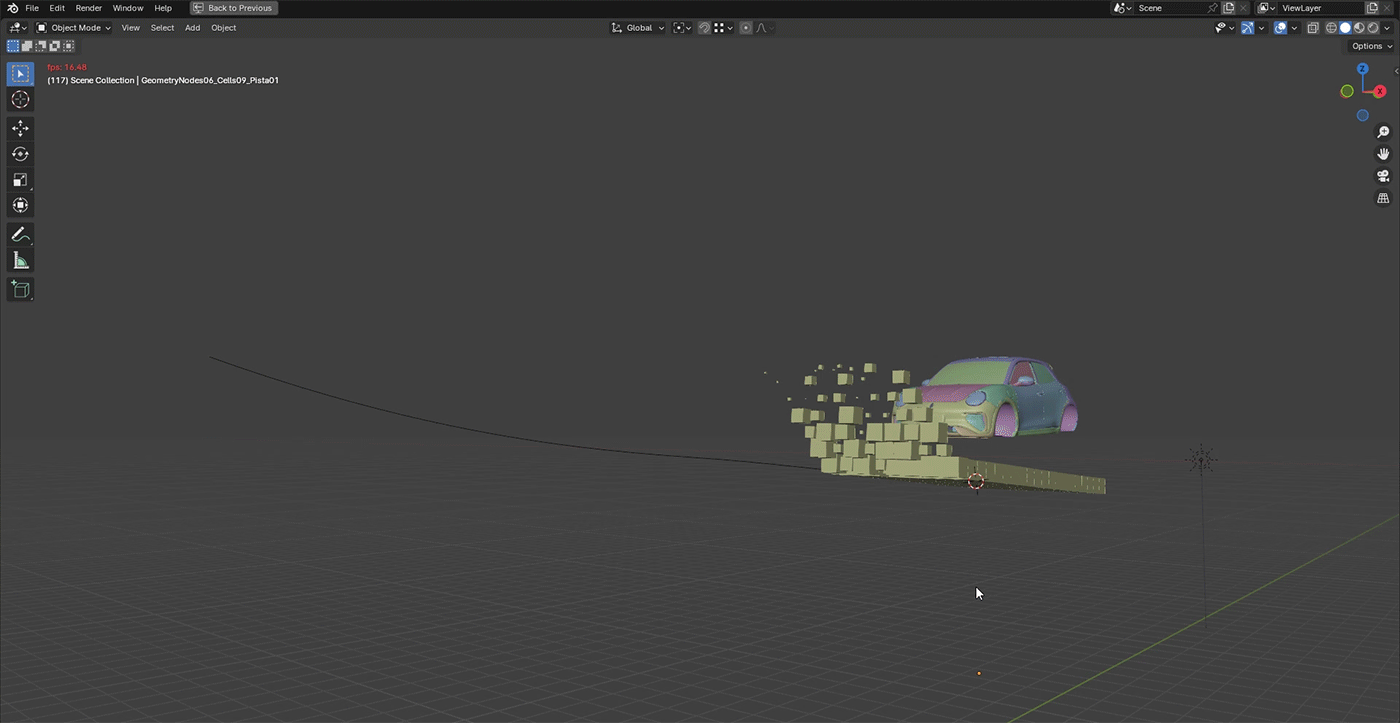The height and width of the screenshot is (723, 1400).
Task: Toggle camera view with camera icon
Action: click(1384, 176)
